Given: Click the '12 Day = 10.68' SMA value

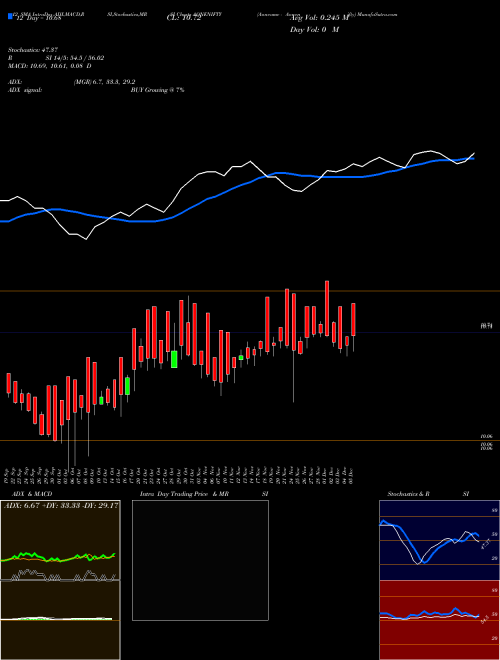Looking at the screenshot, I should (x=39, y=18).
